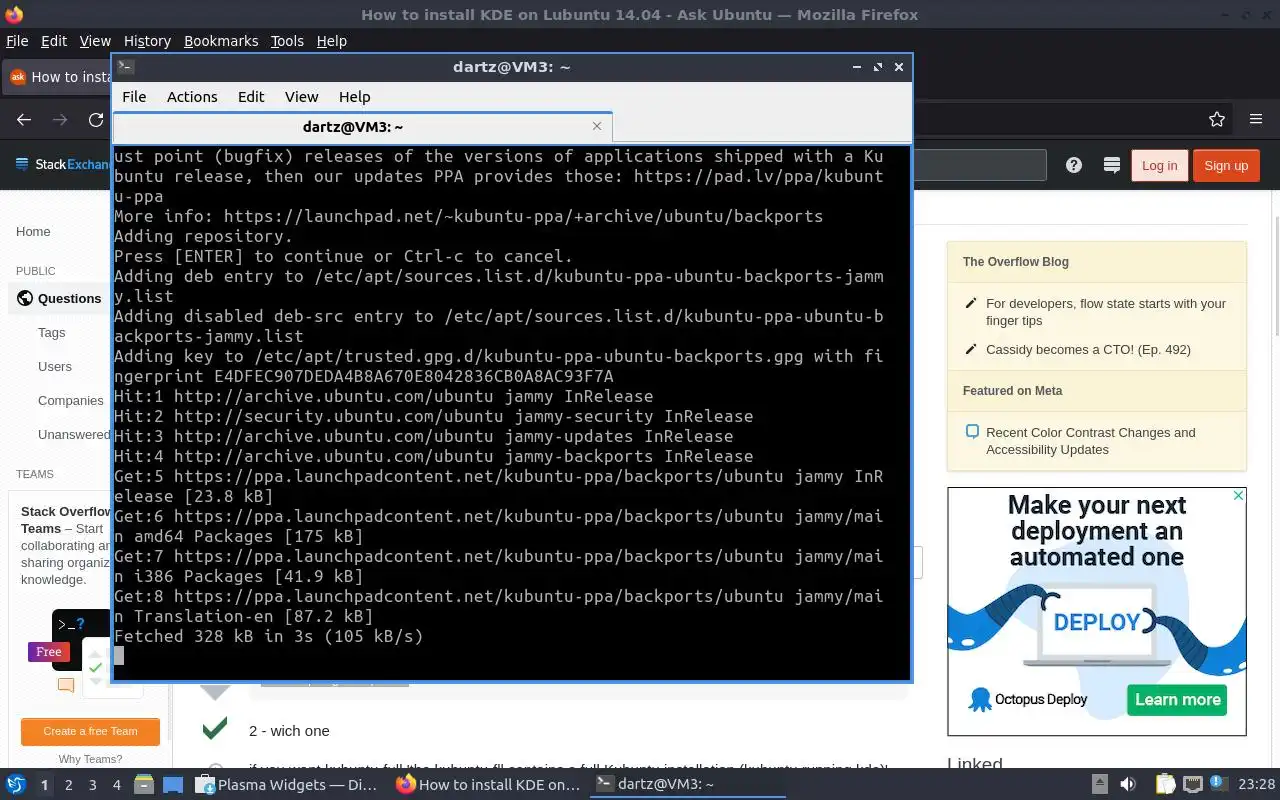Screen dimensions: 1280x800
Task: Open Users in left sidebar
Action: point(55,366)
